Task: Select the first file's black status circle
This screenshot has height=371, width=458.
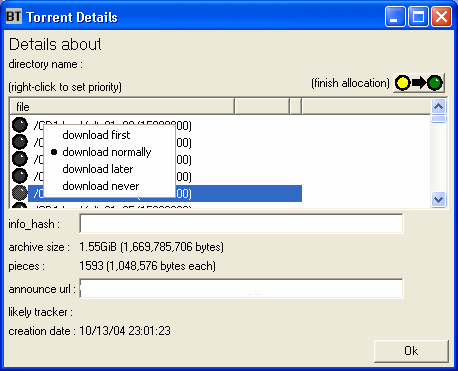Action: tap(20, 125)
